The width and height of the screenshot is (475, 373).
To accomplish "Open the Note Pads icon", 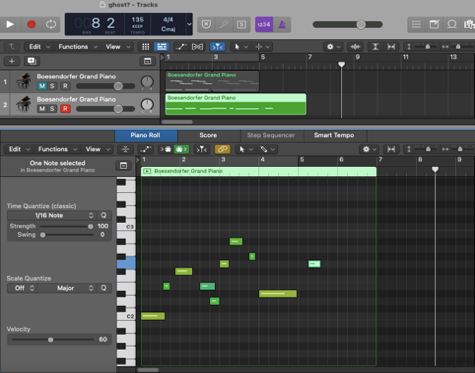I will click(434, 24).
